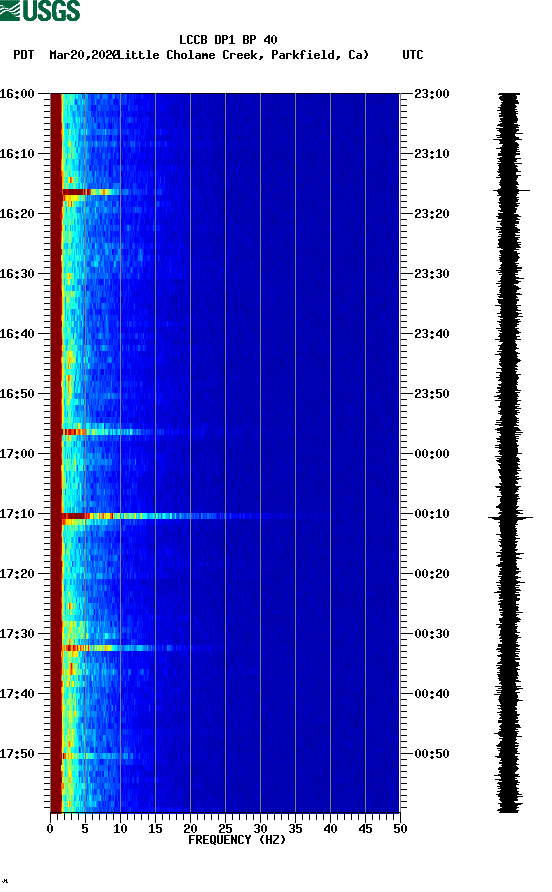This screenshot has width=552, height=892.
Task: Click the '17:10' PDT time label
Action: (17, 514)
